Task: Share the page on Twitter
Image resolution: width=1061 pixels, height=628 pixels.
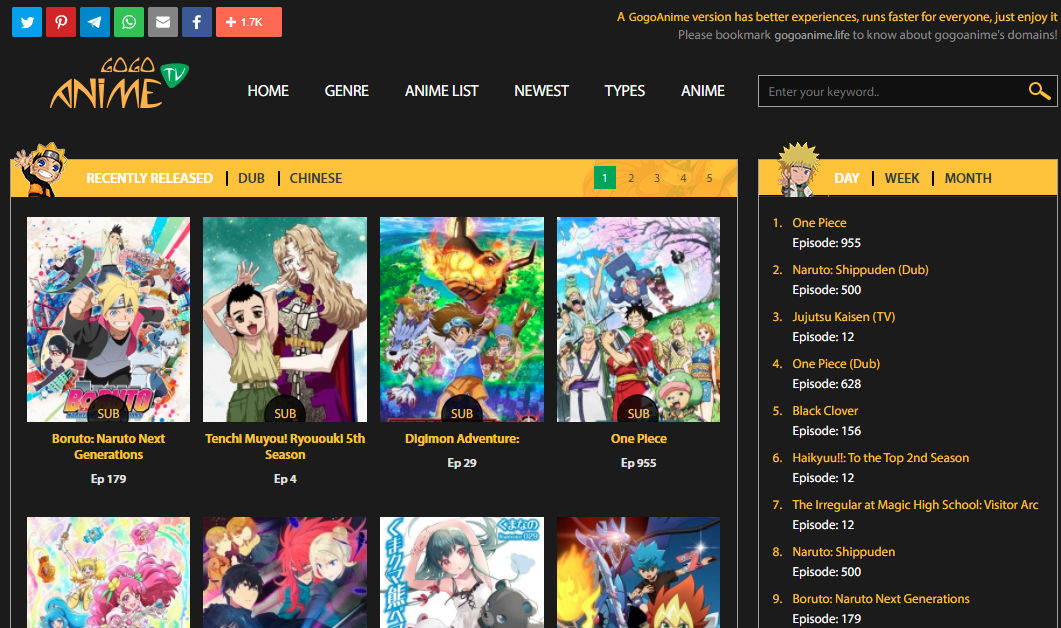Action: click(x=27, y=22)
